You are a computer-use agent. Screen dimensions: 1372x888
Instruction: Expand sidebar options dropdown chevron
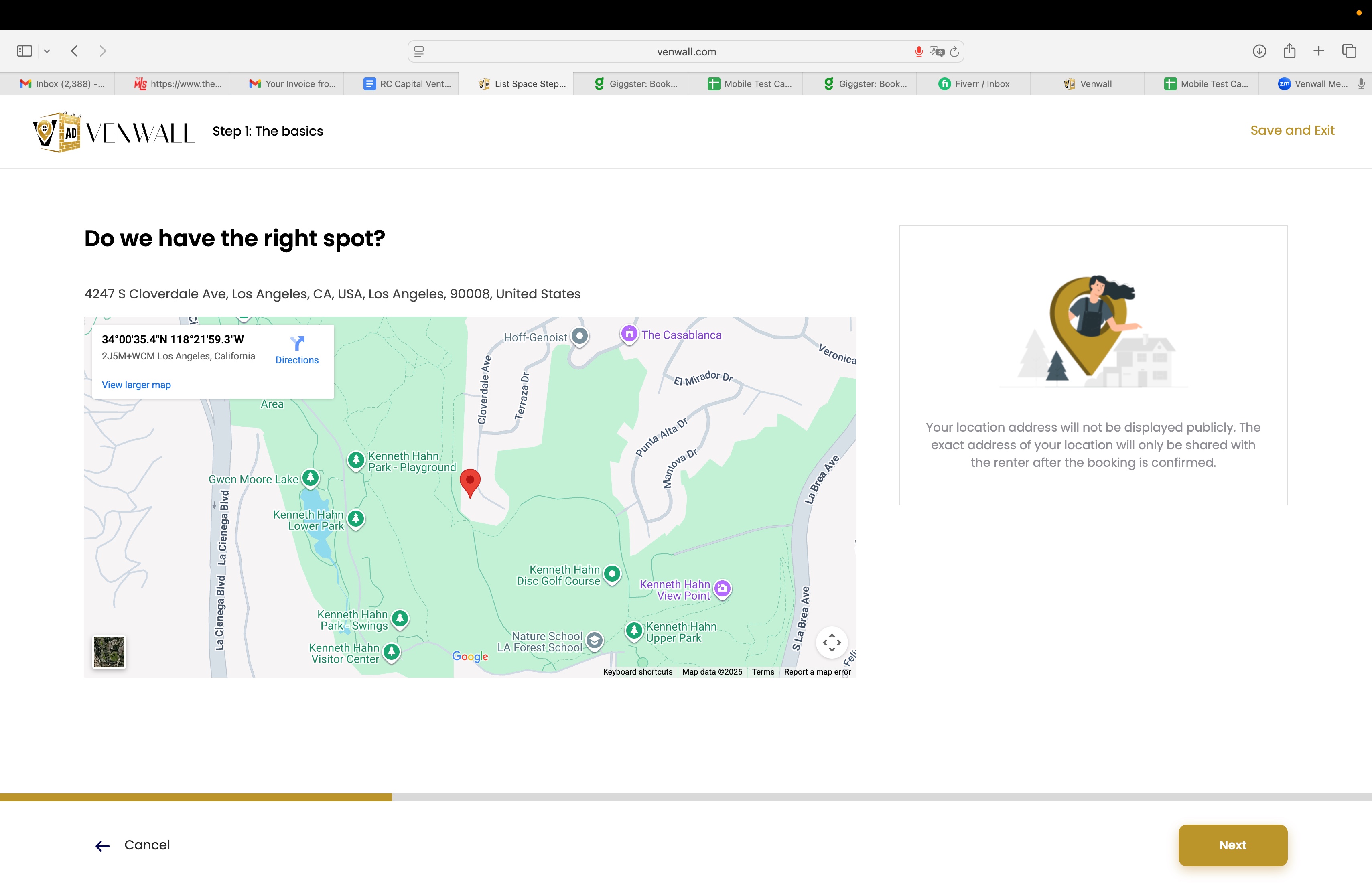pos(47,51)
